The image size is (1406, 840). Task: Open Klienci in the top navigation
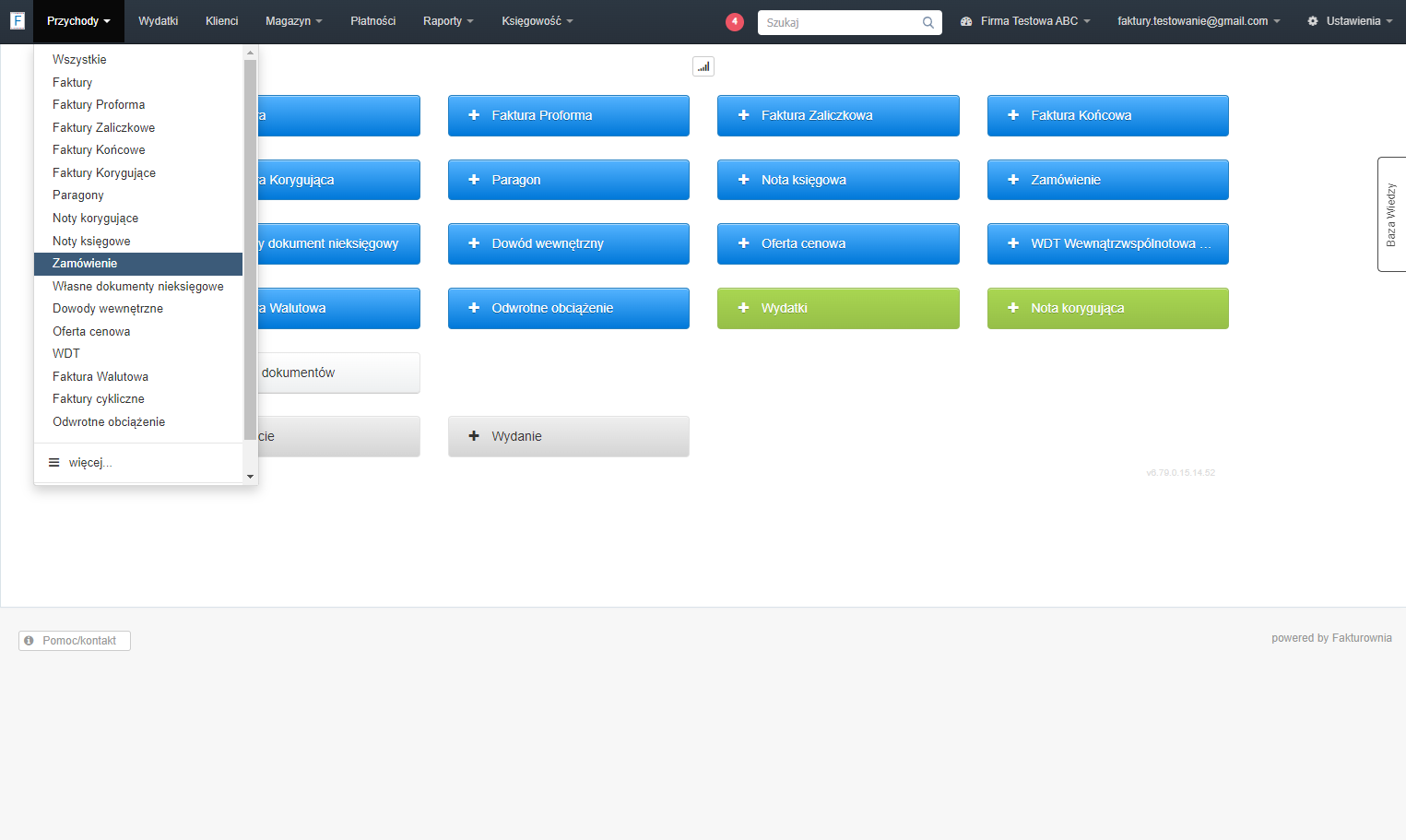[x=221, y=21]
